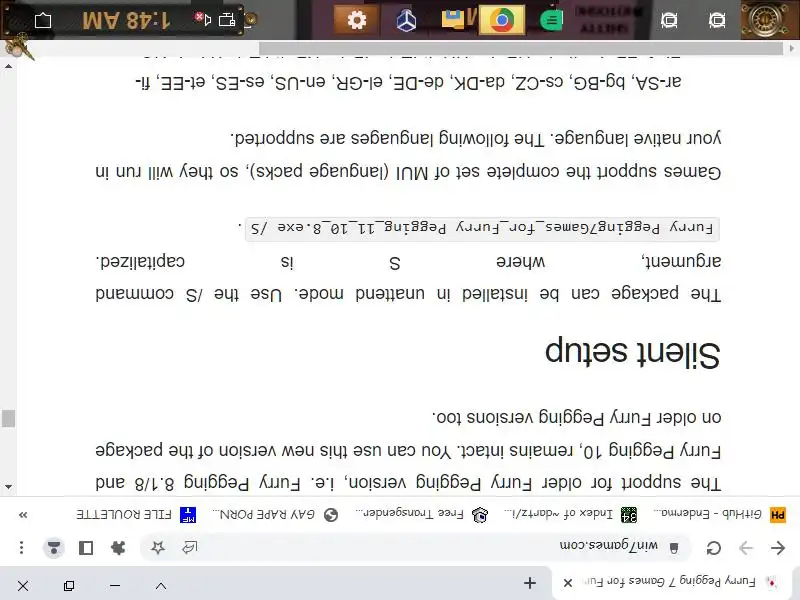This screenshot has height=600, width=800.
Task: Share this page icon in address bar
Action: tap(190, 548)
